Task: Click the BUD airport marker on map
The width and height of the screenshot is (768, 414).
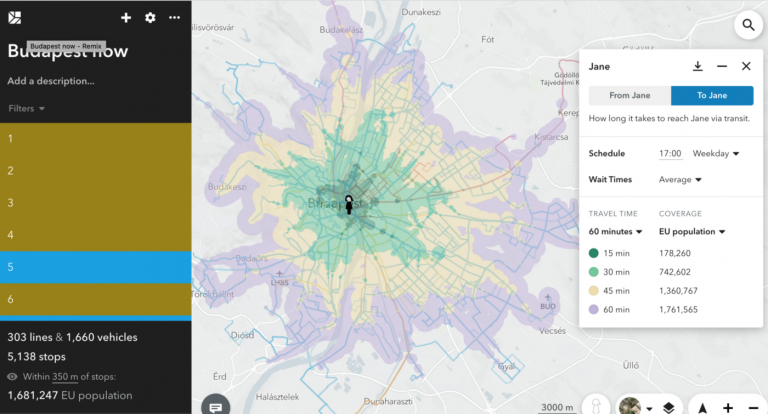Action: (548, 303)
